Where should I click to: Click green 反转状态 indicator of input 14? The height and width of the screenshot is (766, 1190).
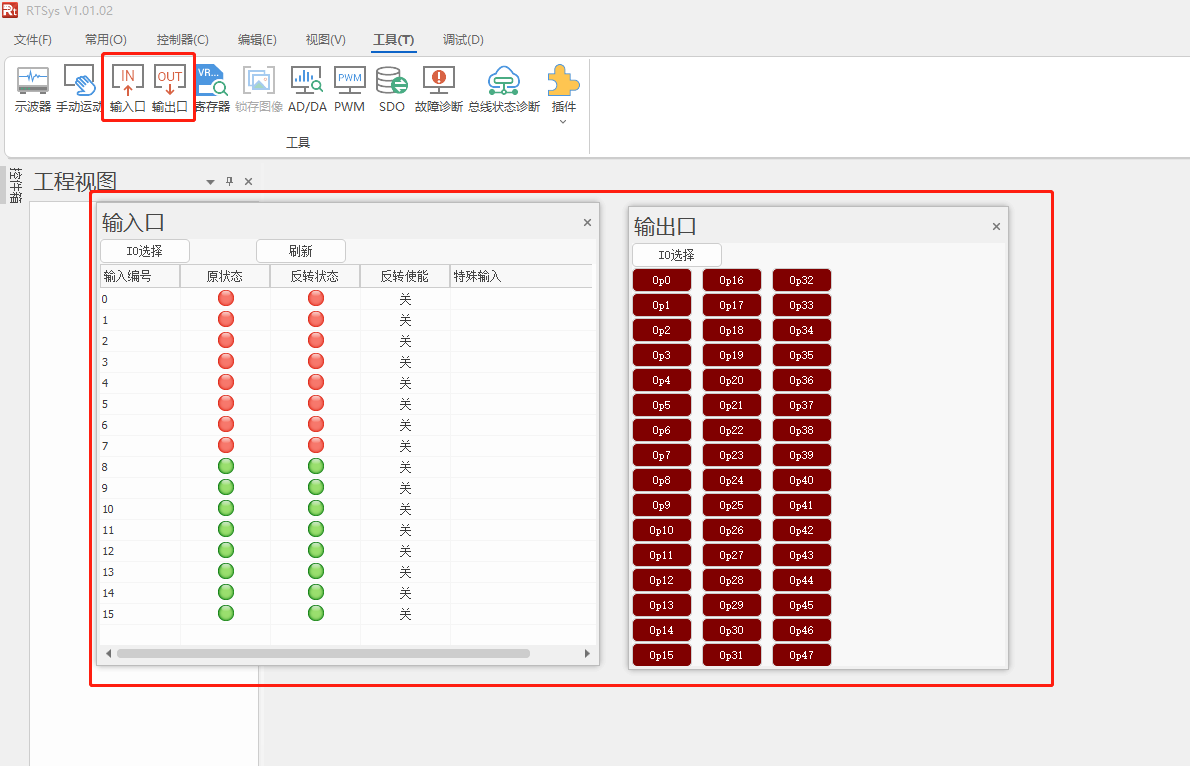(316, 592)
